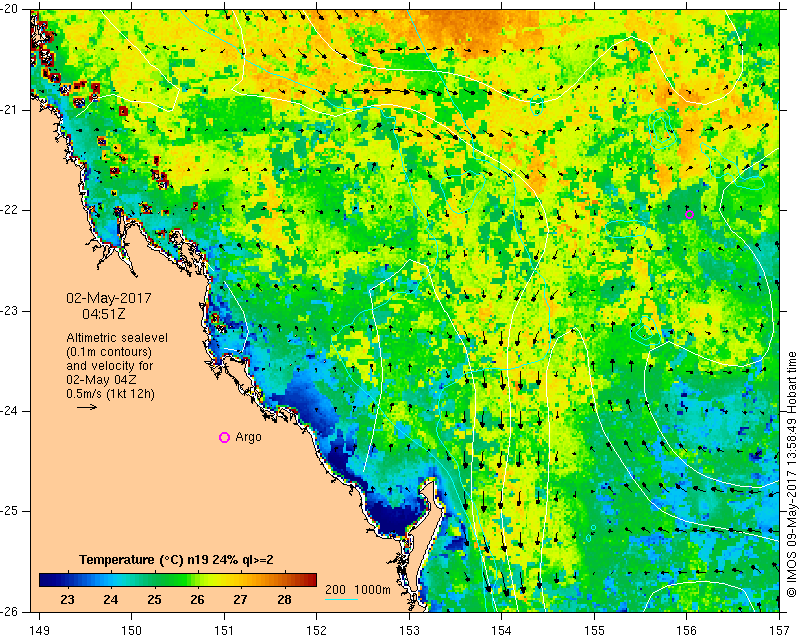Click the 'Altimetric sealevel' text
Viewport: 800px width, 640px height.
(117, 338)
